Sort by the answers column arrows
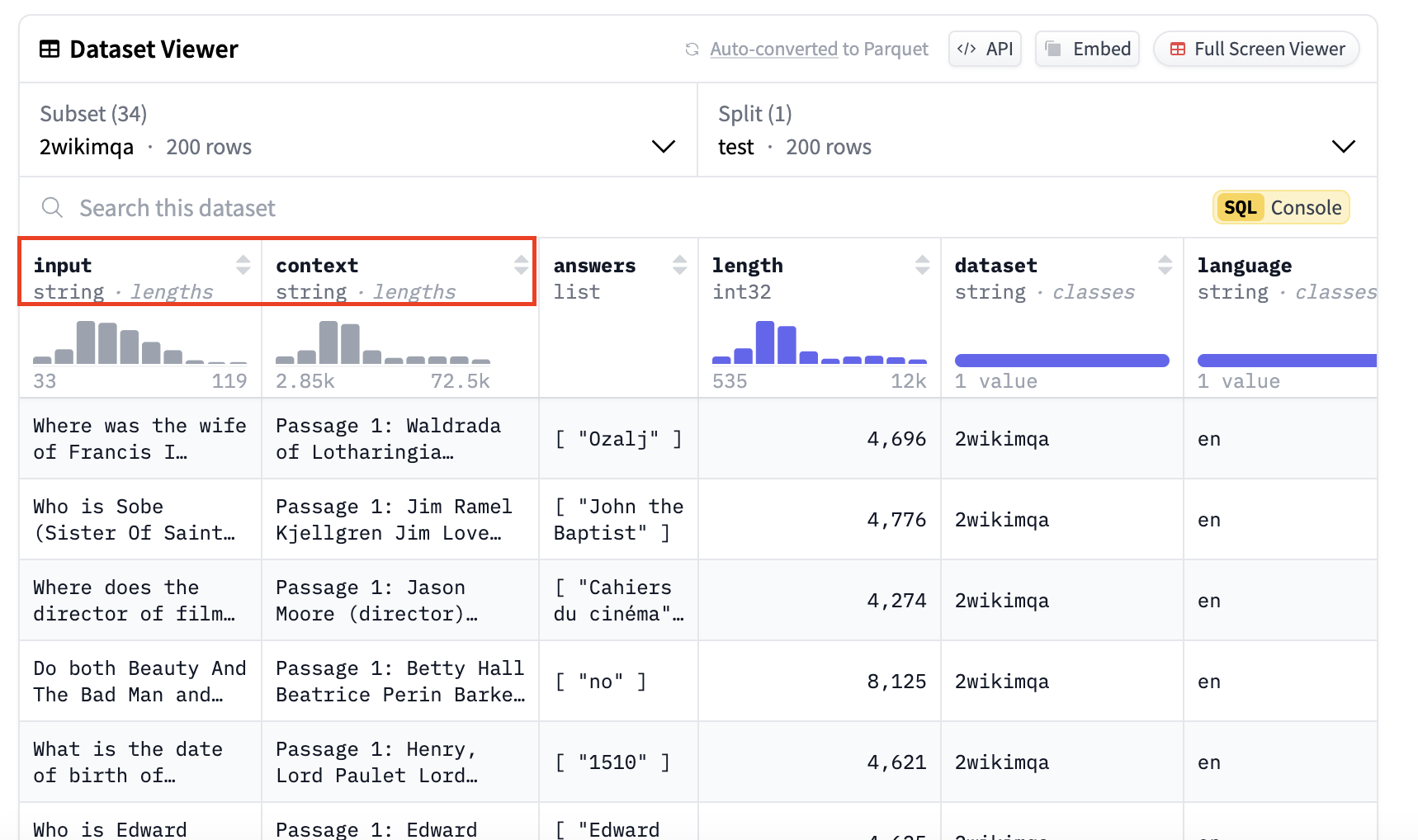Image resolution: width=1418 pixels, height=840 pixels. [679, 265]
